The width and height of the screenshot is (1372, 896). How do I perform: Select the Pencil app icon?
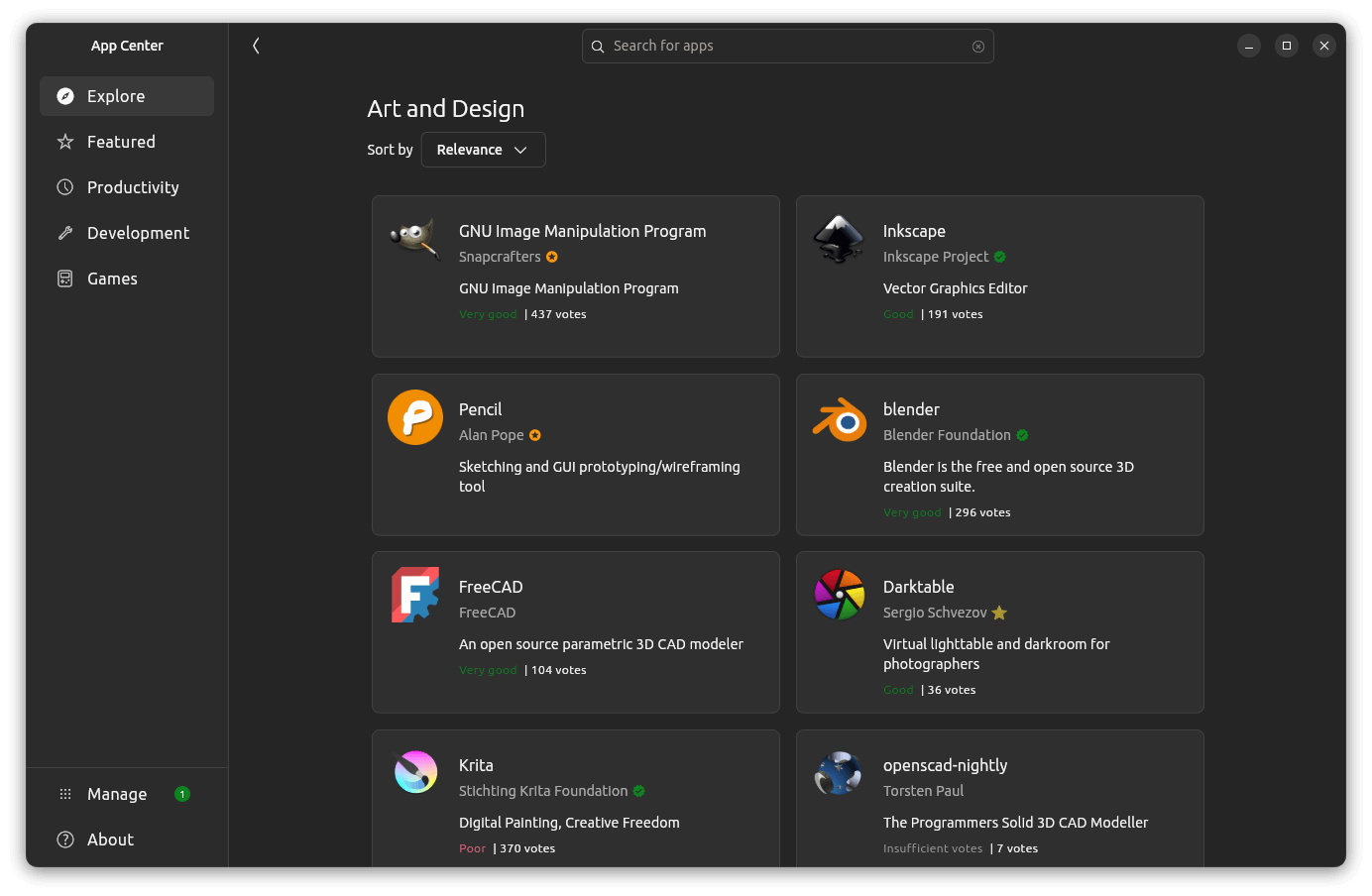click(415, 417)
